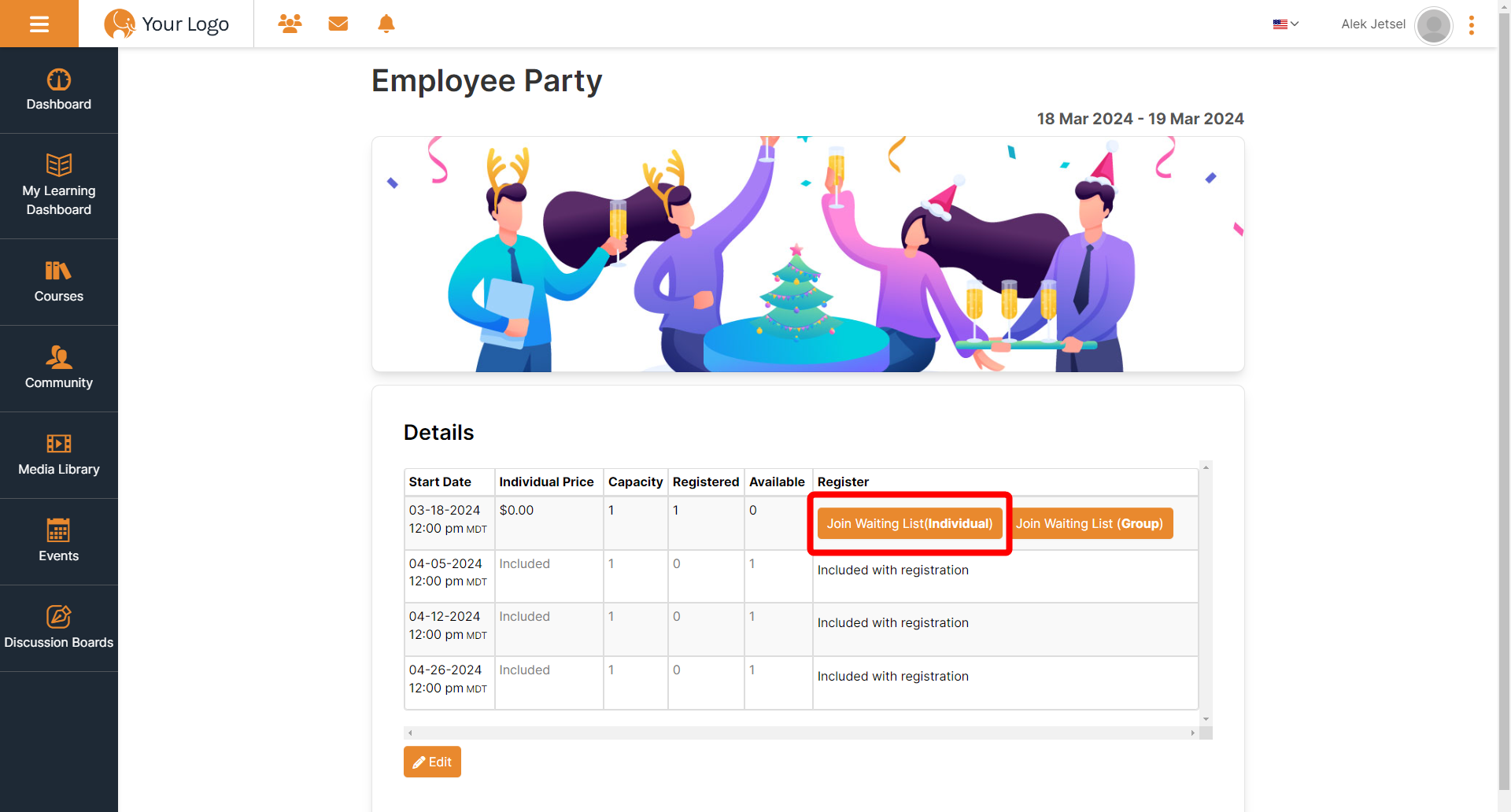Click the Employee Party banner image
The height and width of the screenshot is (812, 1511).
click(807, 253)
